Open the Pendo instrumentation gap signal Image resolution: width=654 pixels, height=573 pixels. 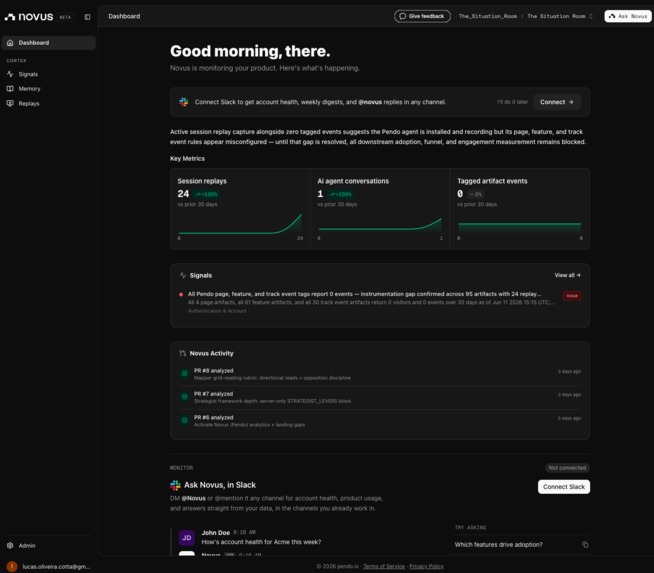click(x=380, y=302)
